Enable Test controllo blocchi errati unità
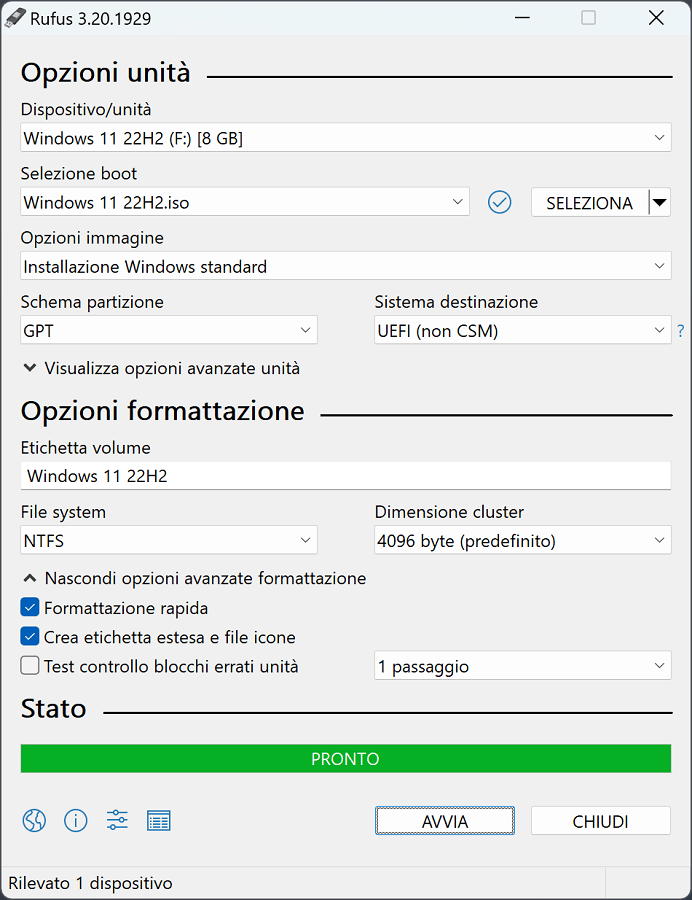 (29, 664)
